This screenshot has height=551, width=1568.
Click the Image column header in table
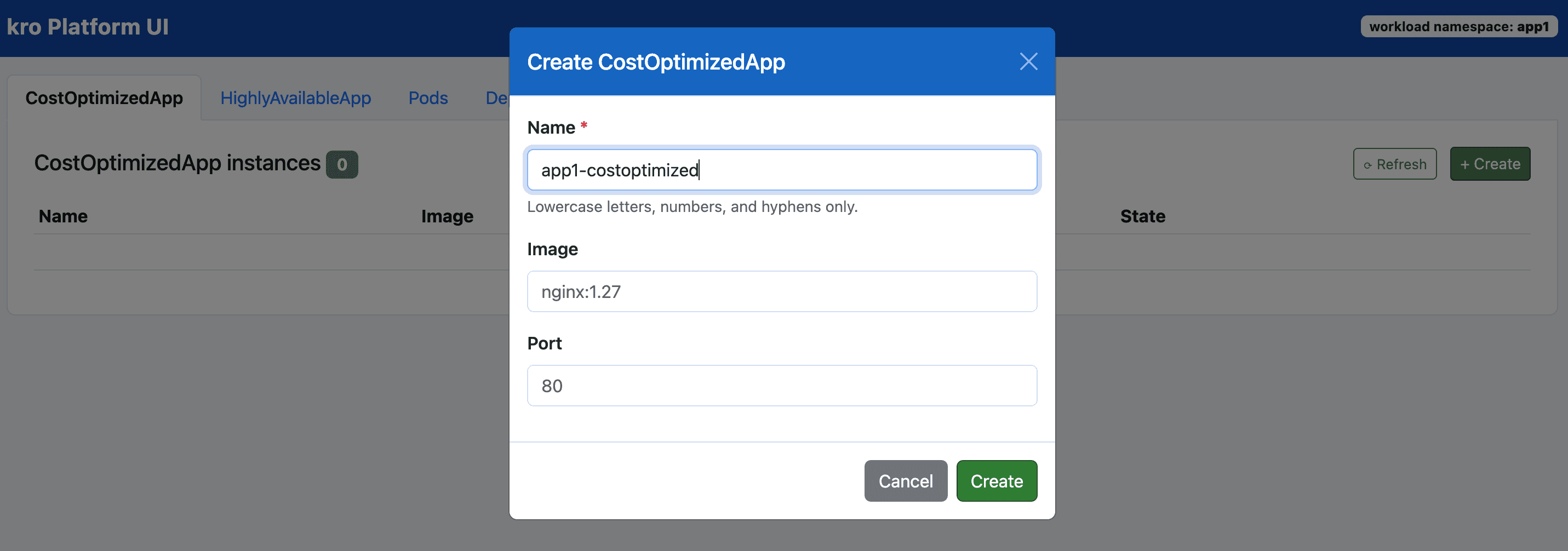[447, 216]
